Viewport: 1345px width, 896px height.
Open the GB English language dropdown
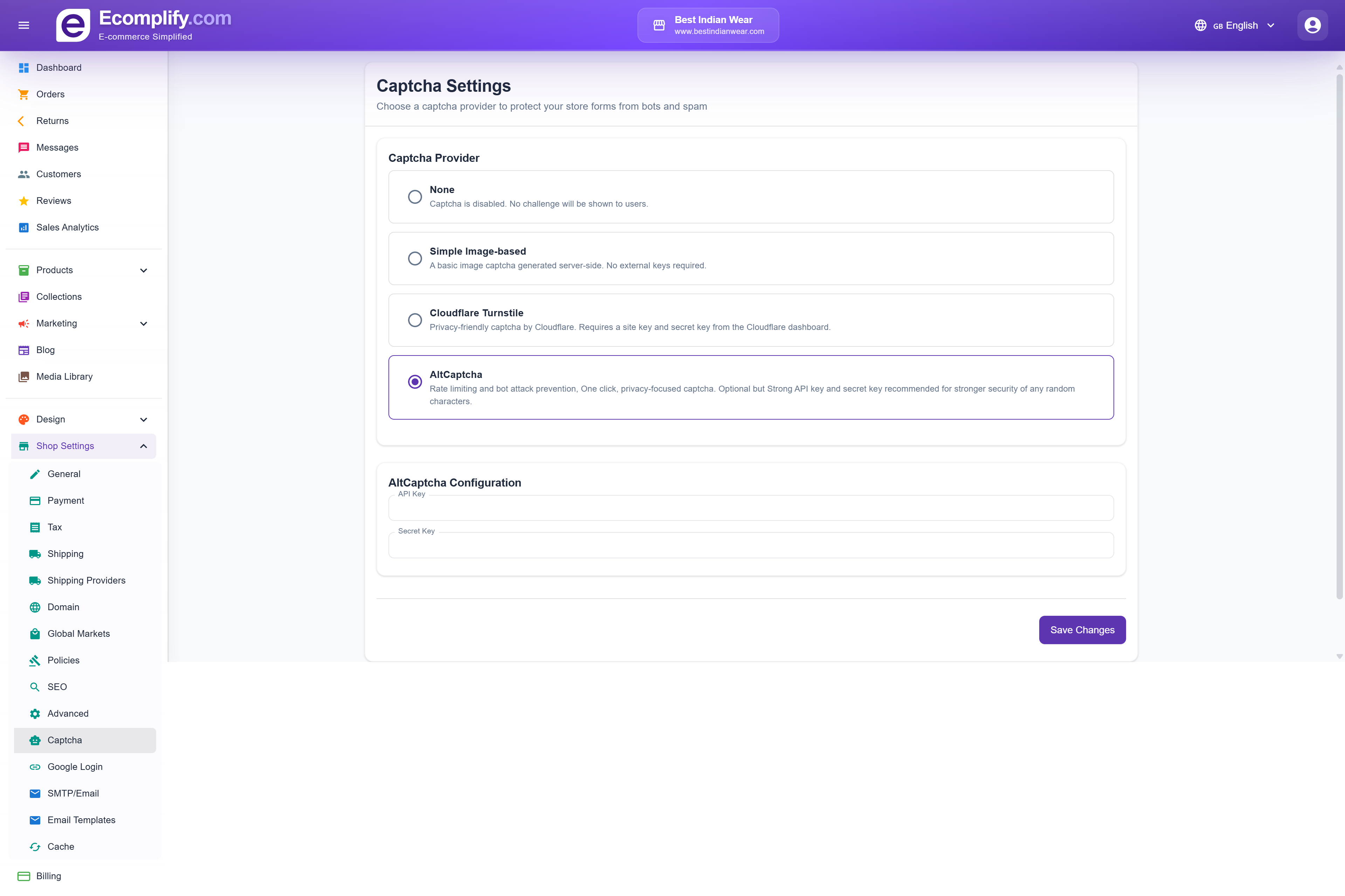click(1234, 25)
